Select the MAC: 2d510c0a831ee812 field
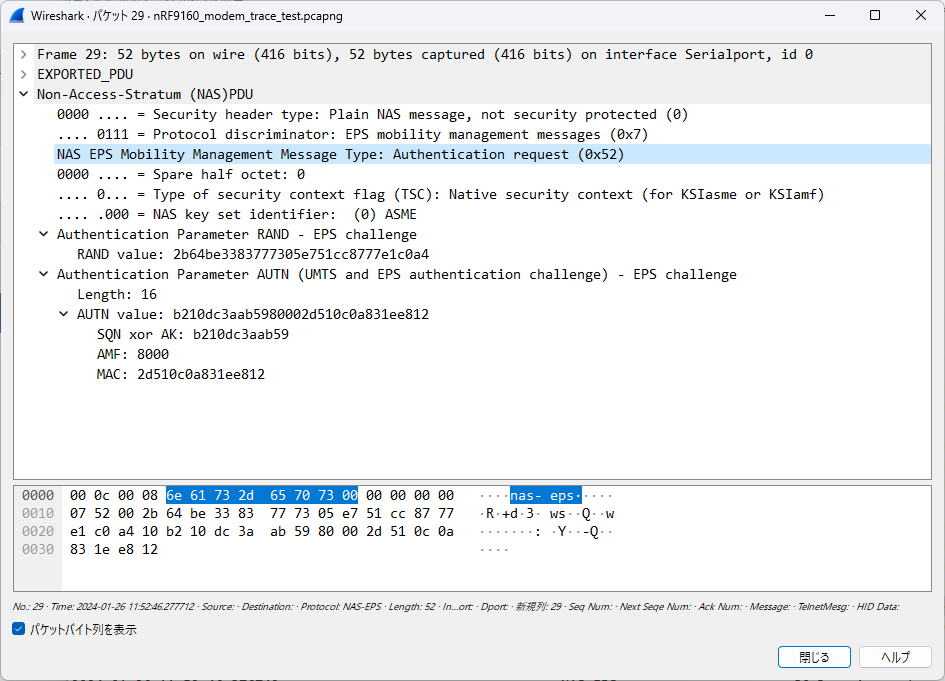The width and height of the screenshot is (945, 681). coord(181,374)
